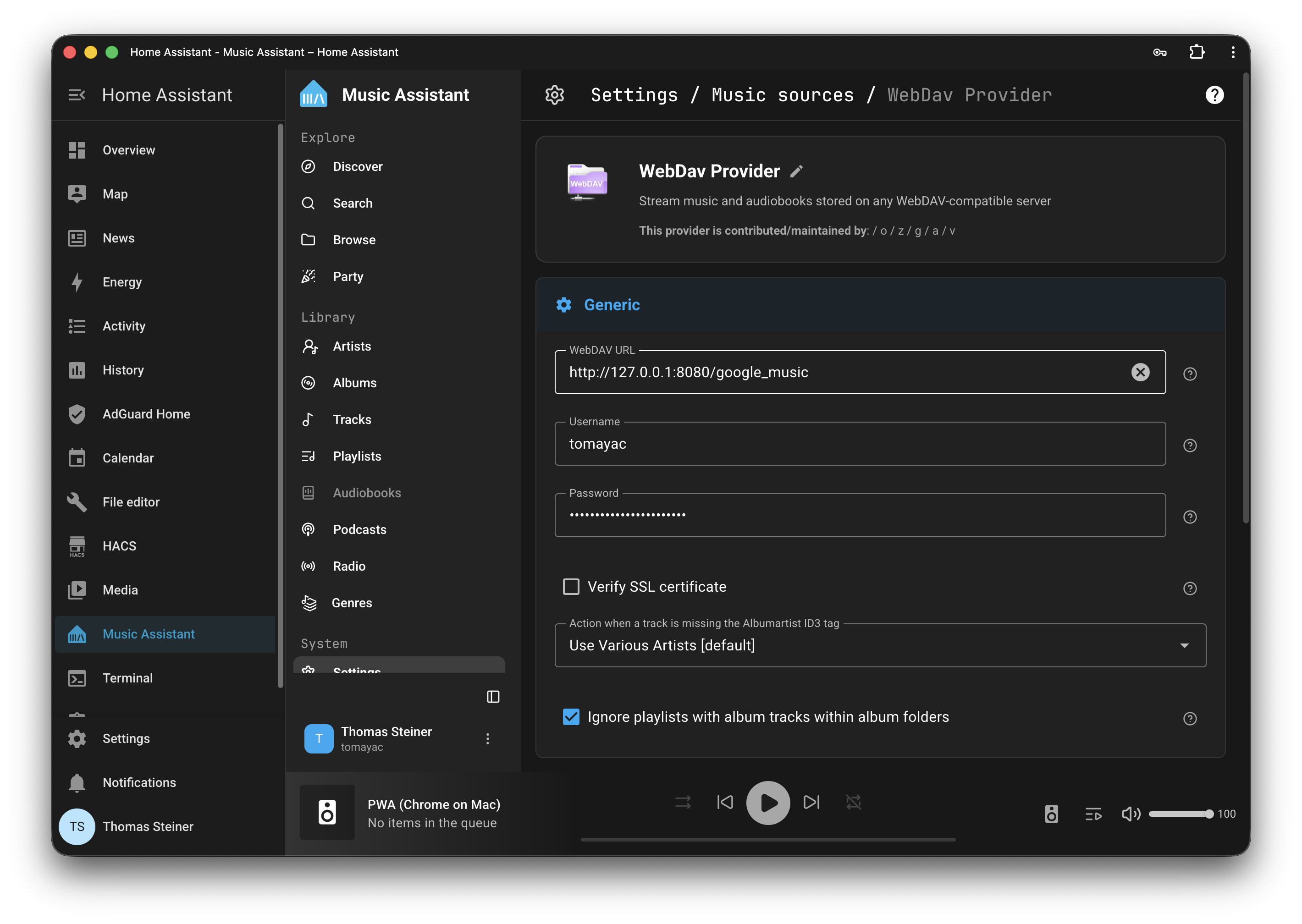
Task: Click the settings gear icon beside breadcrumb
Action: 554,95
